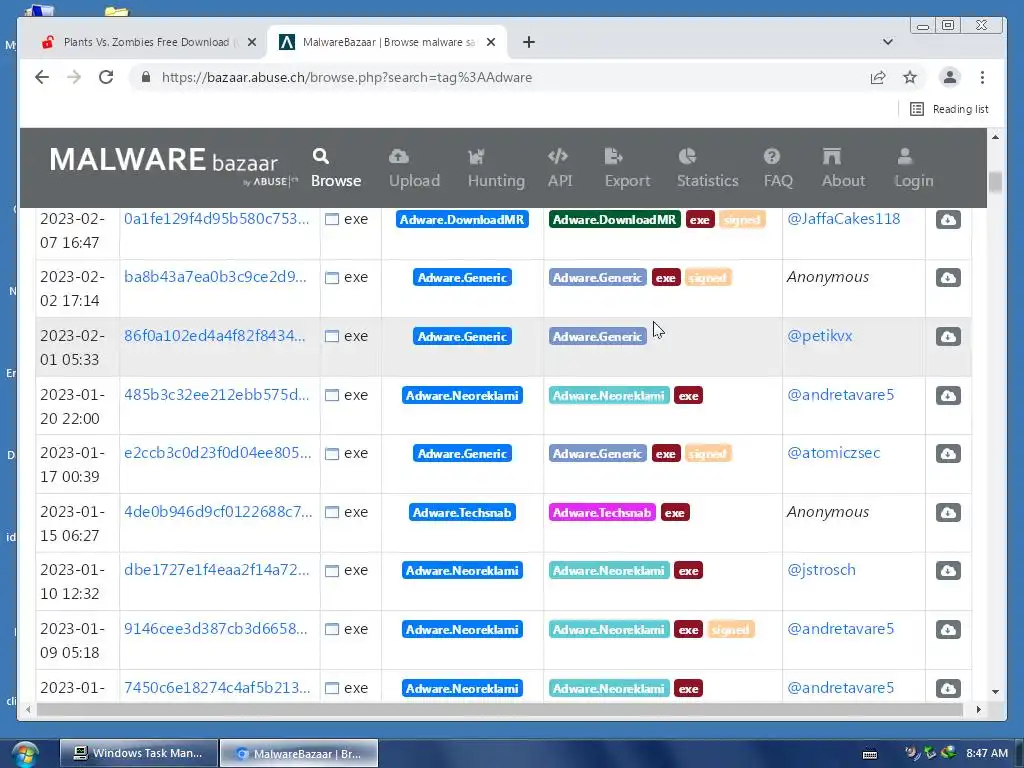The width and height of the screenshot is (1024, 768).
Task: Open the About page
Action: click(843, 168)
